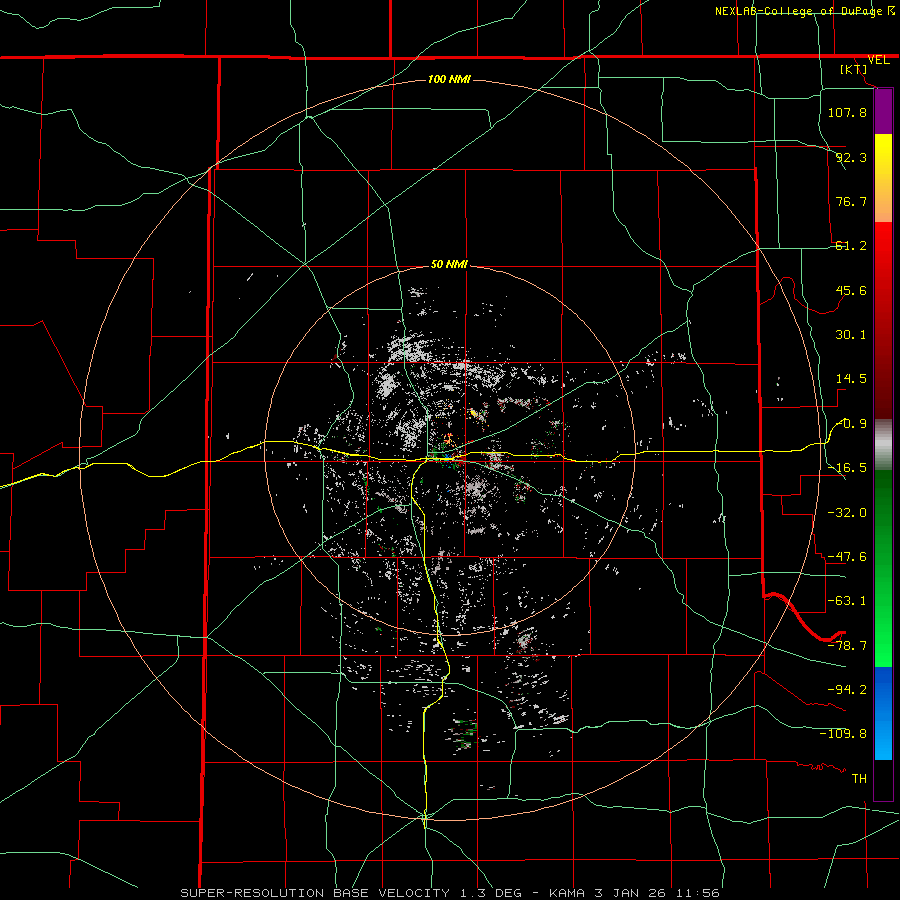Click the -63.1 velocity scale value
Viewport: 900px width, 900px height.
pyautogui.click(x=847, y=601)
